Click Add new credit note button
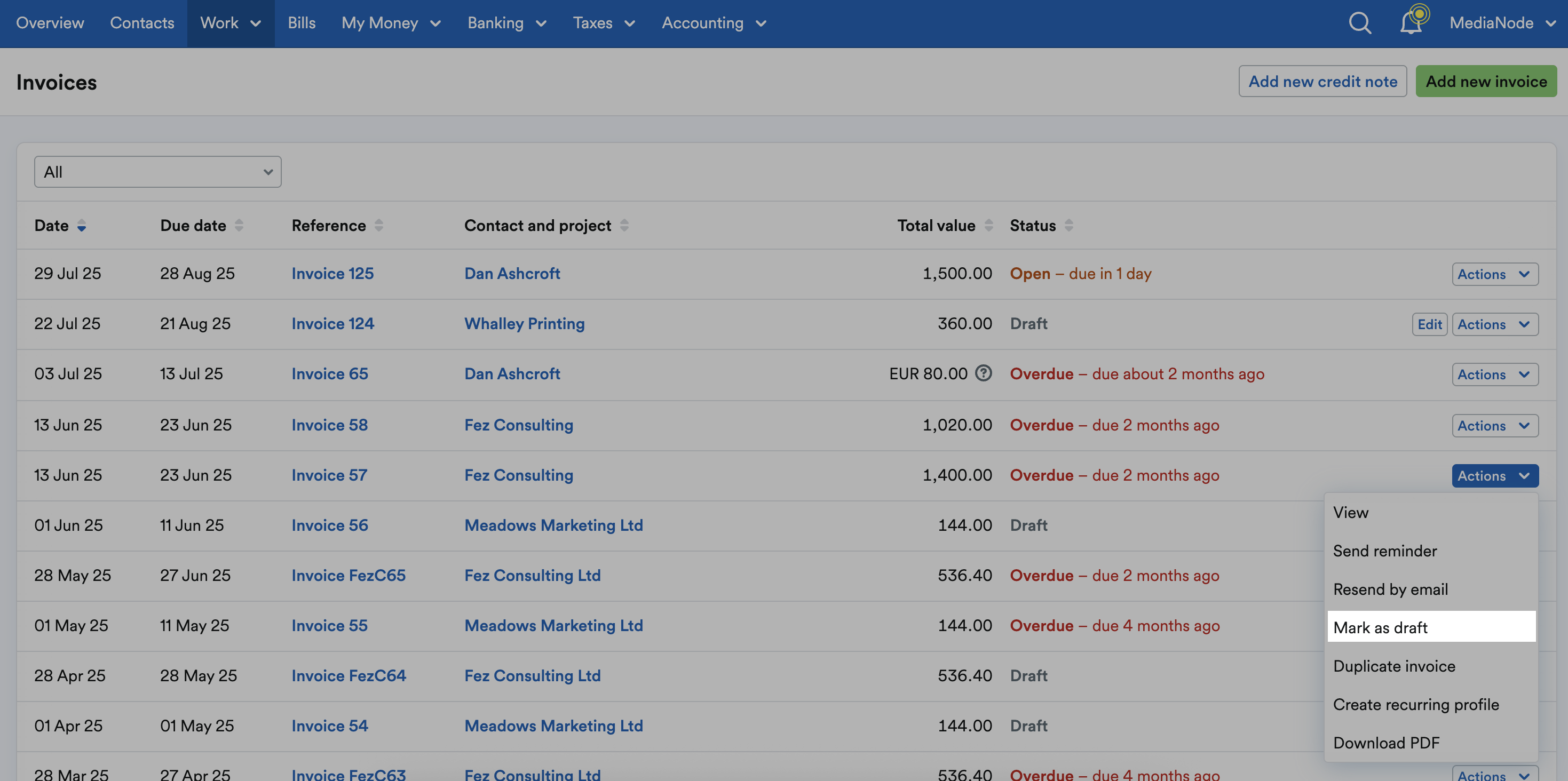Image resolution: width=1568 pixels, height=781 pixels. pos(1322,81)
